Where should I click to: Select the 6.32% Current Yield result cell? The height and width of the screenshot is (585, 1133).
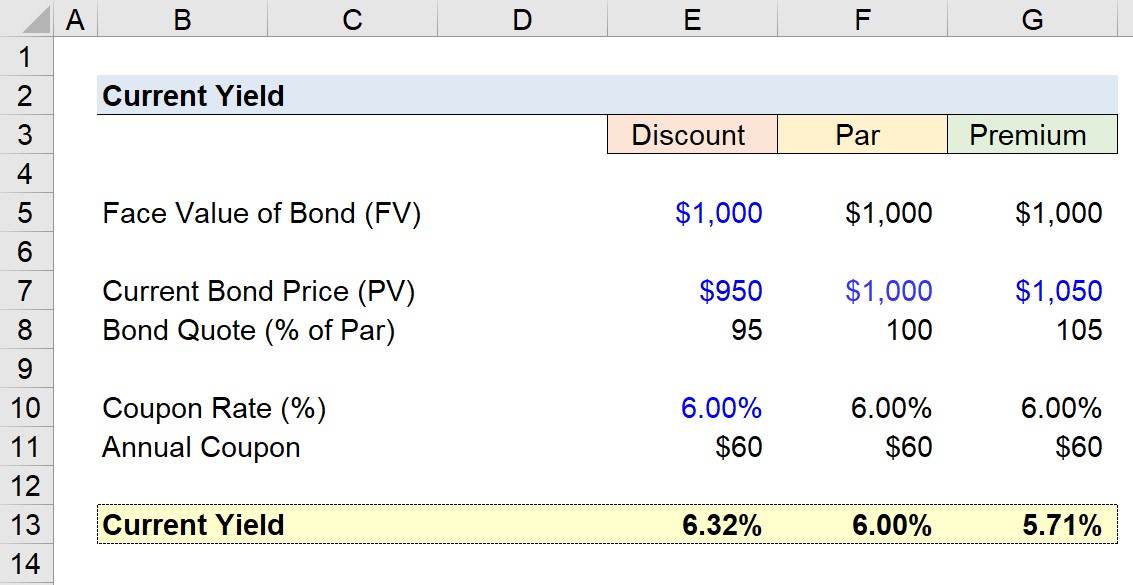(x=692, y=524)
